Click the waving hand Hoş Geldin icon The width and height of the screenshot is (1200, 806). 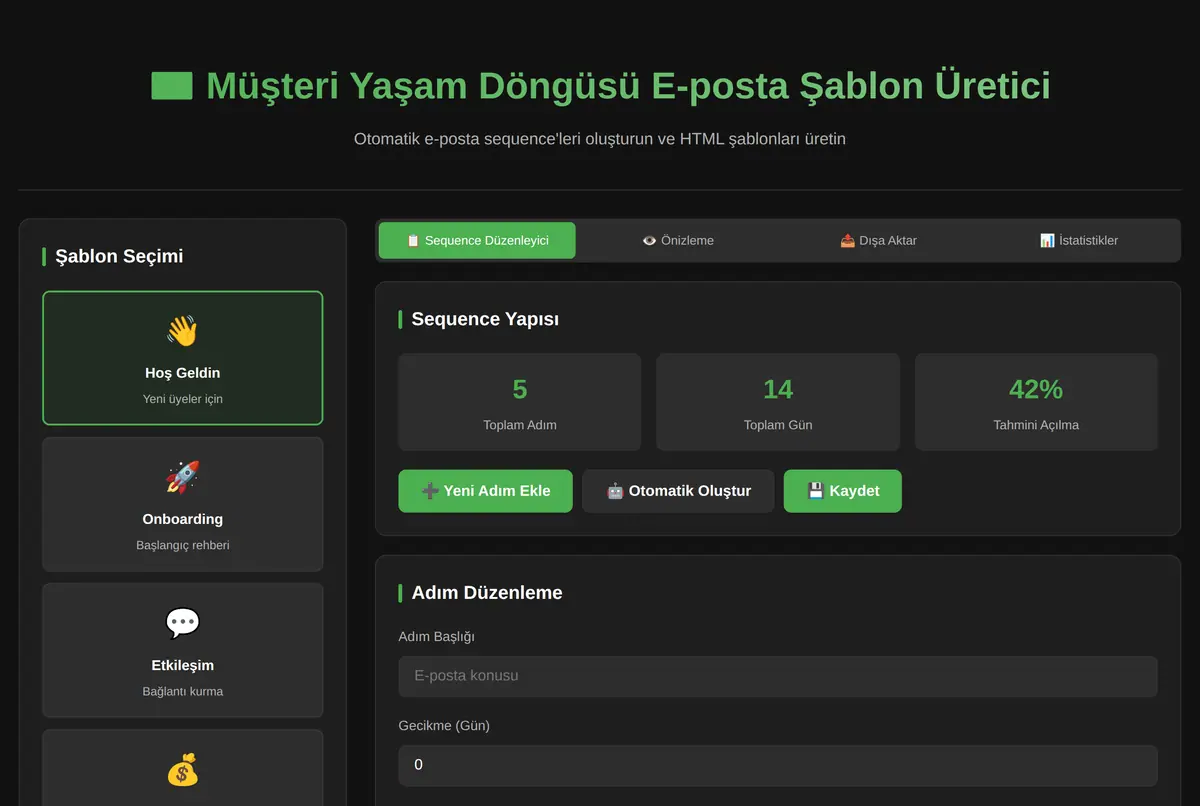point(182,331)
